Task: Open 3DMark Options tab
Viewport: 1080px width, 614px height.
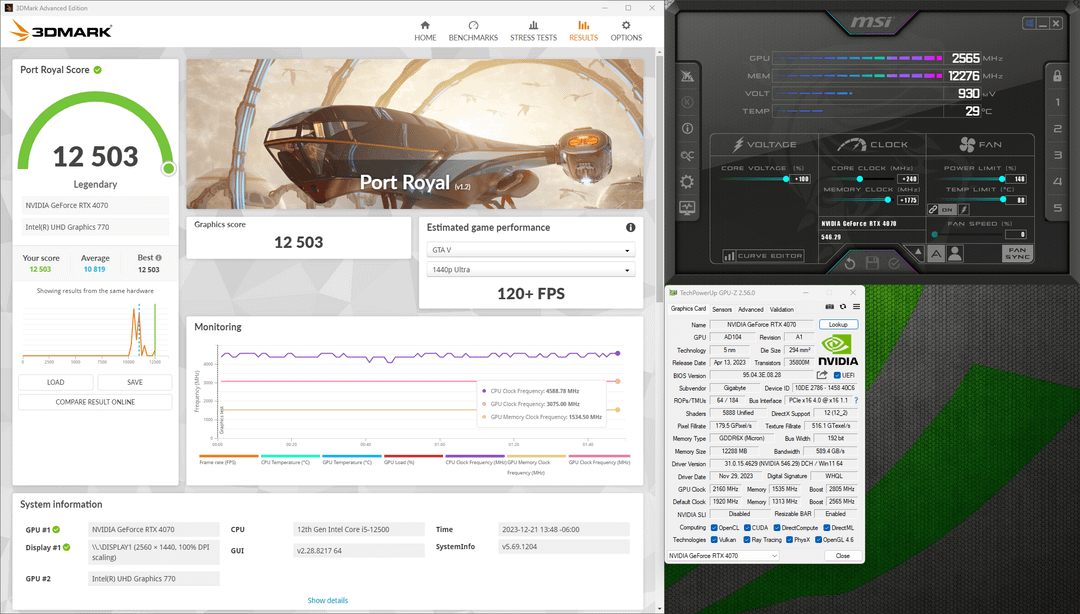Action: [x=625, y=31]
